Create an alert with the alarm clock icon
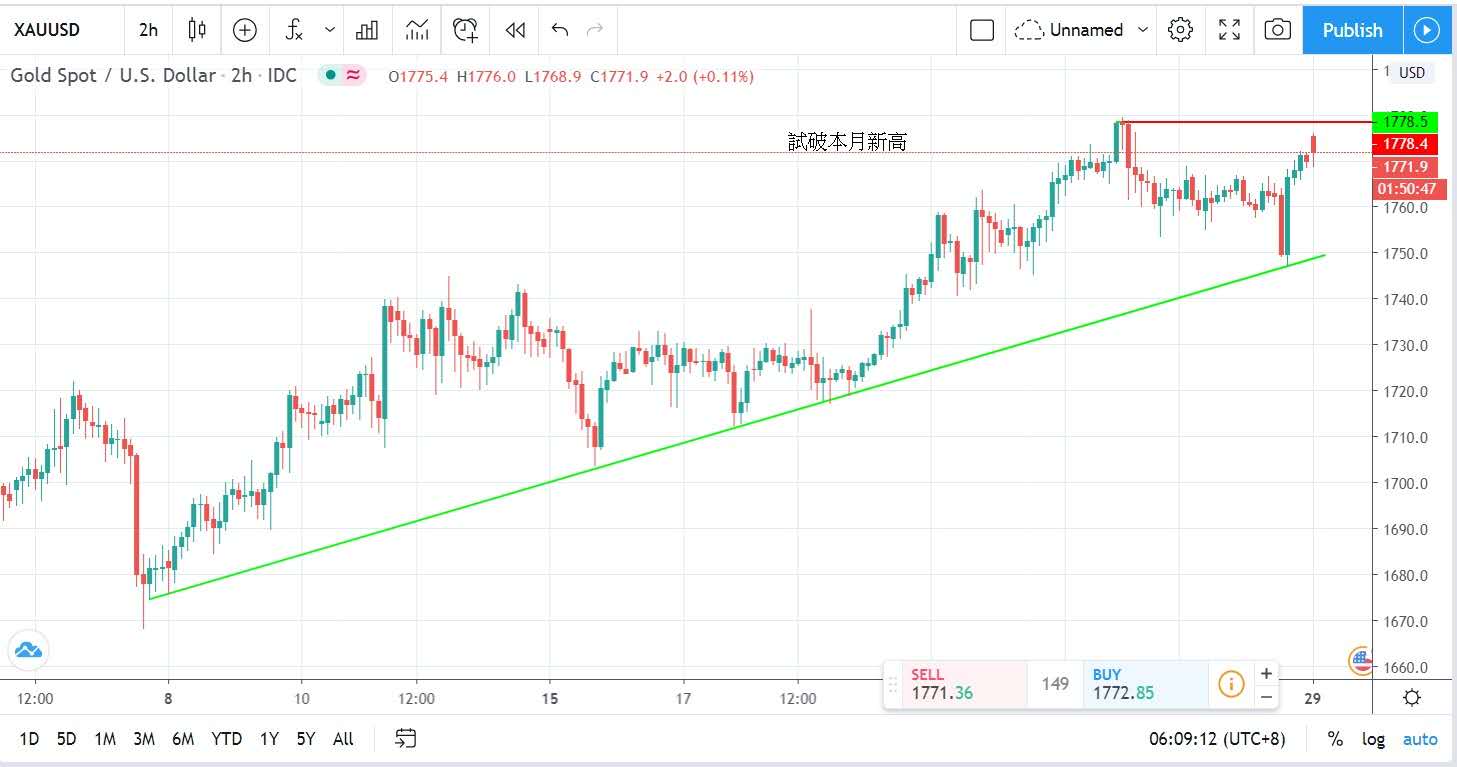 [465, 30]
